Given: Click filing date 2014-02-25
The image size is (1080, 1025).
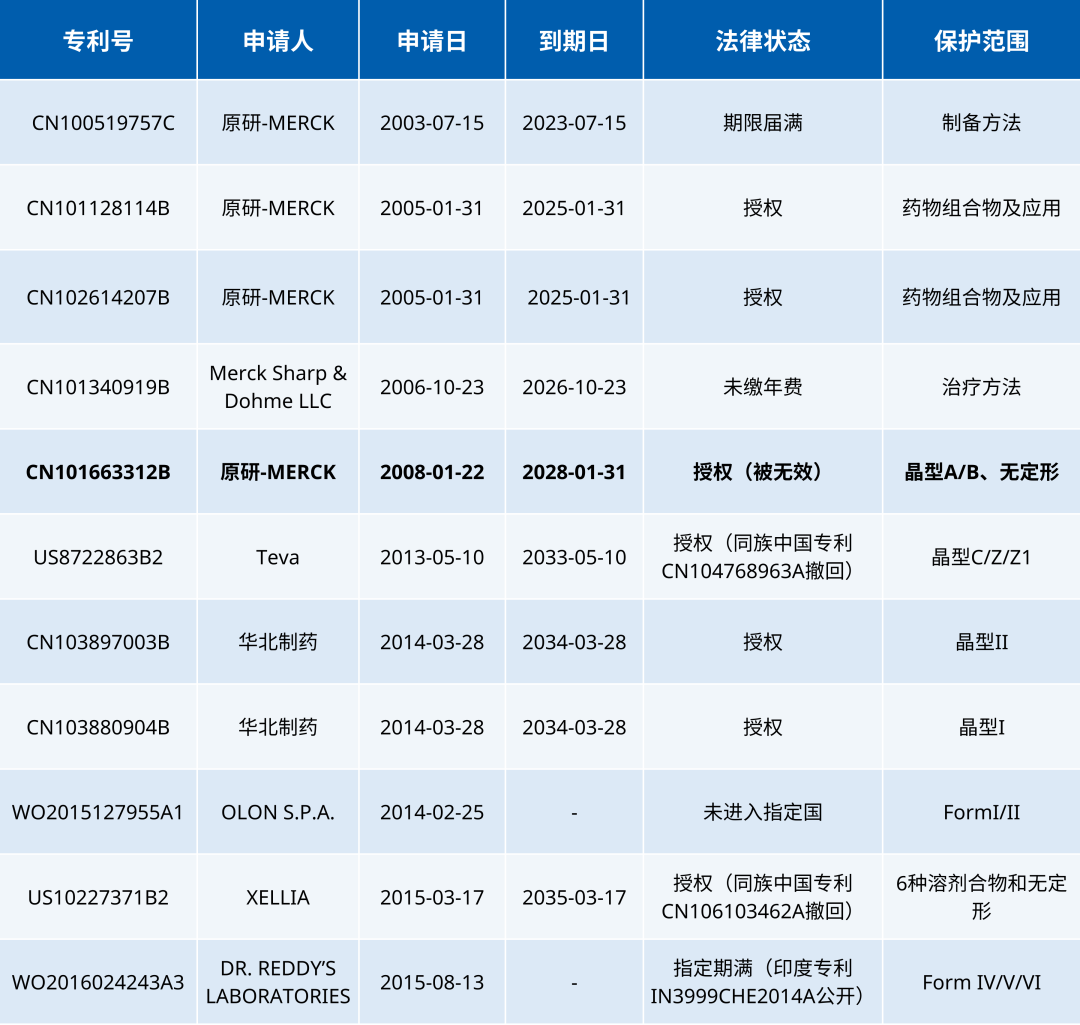Looking at the screenshot, I should [432, 813].
